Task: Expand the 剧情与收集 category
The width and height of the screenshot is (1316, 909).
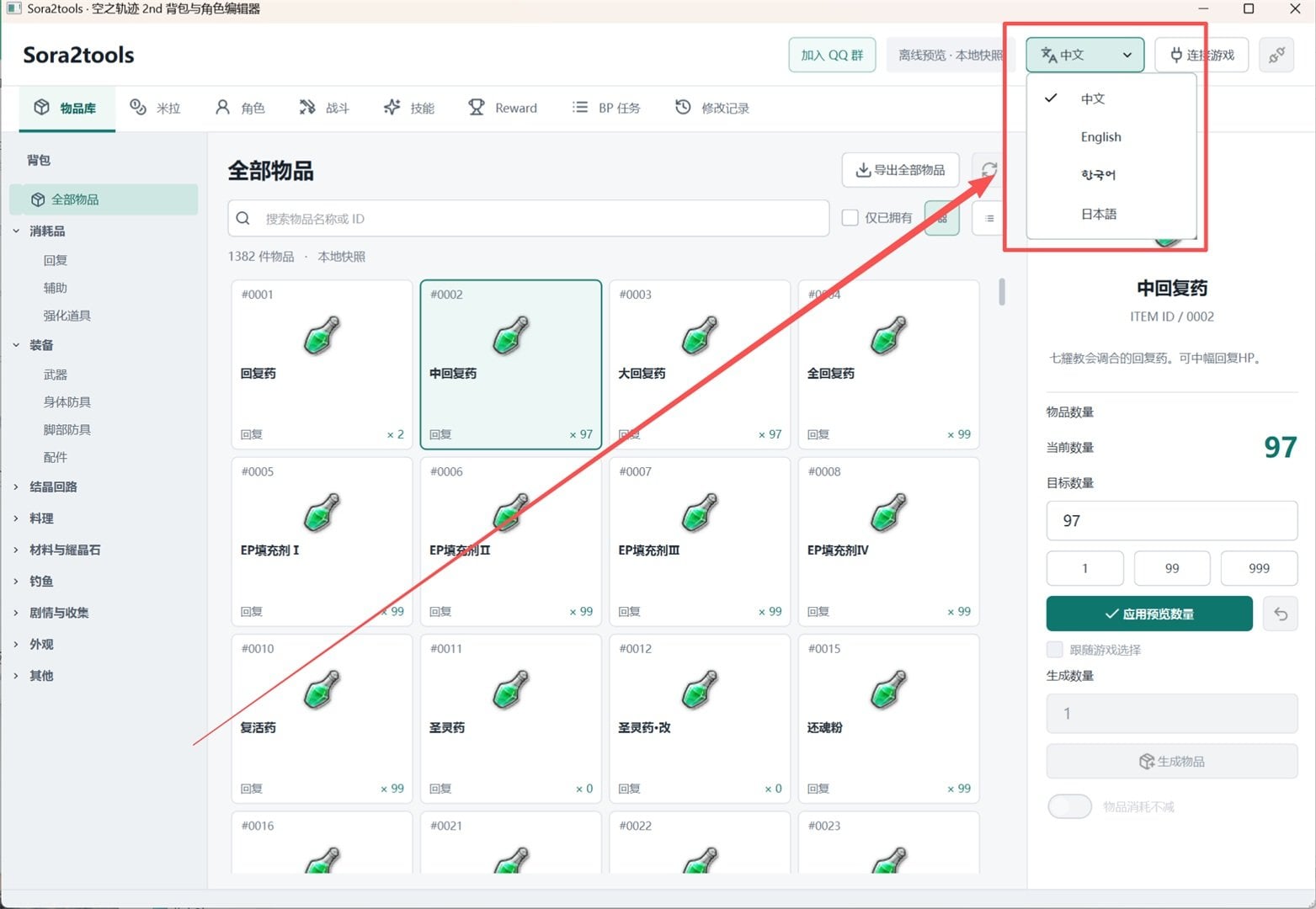Action: click(16, 613)
